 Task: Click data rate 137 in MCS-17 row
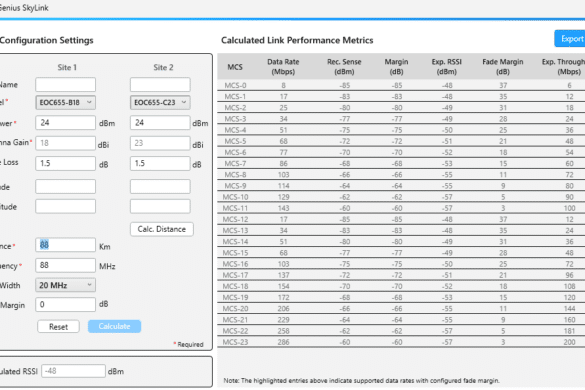[284, 275]
